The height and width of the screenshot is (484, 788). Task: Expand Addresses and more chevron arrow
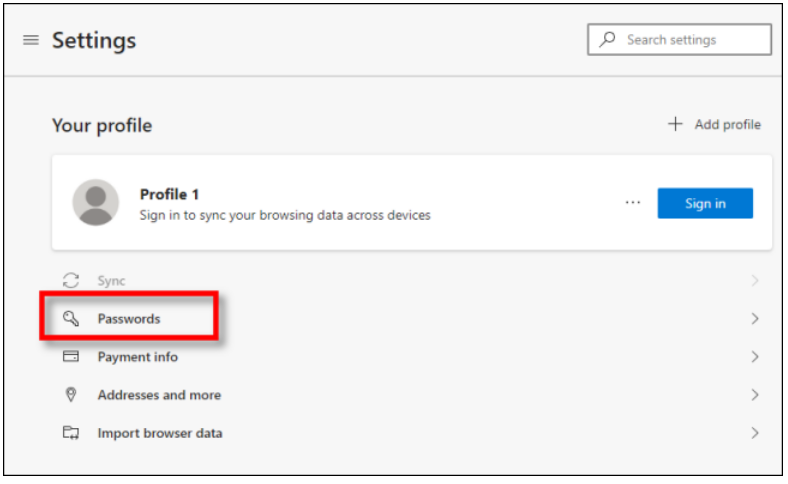tap(755, 395)
